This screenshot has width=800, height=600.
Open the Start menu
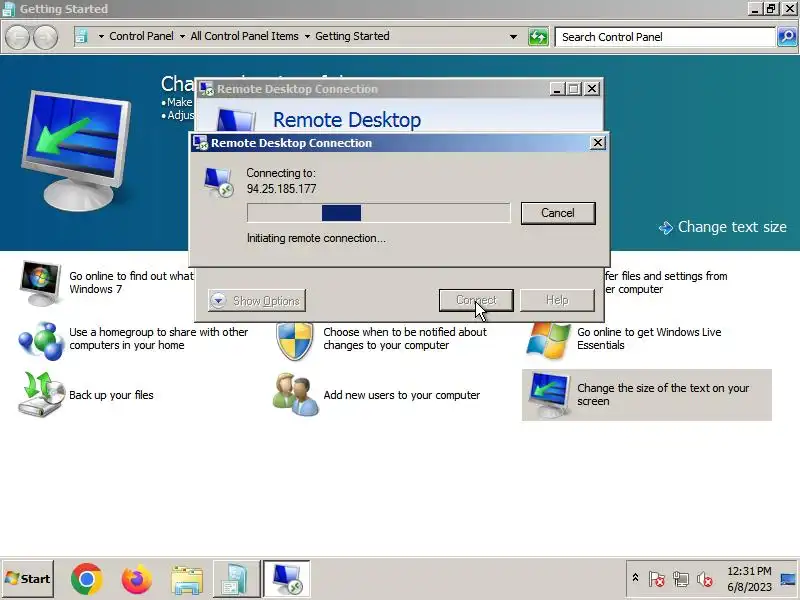tap(28, 579)
